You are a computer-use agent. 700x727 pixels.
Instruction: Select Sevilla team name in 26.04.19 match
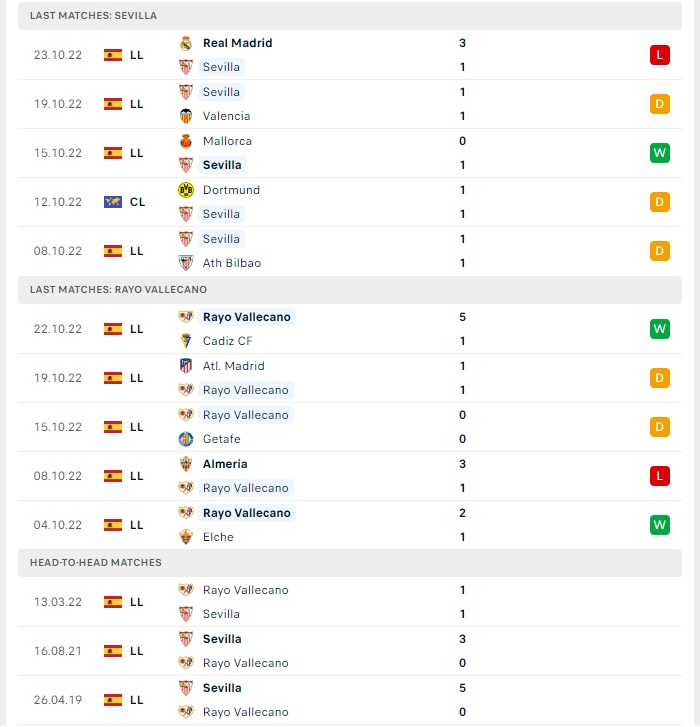[x=222, y=688]
